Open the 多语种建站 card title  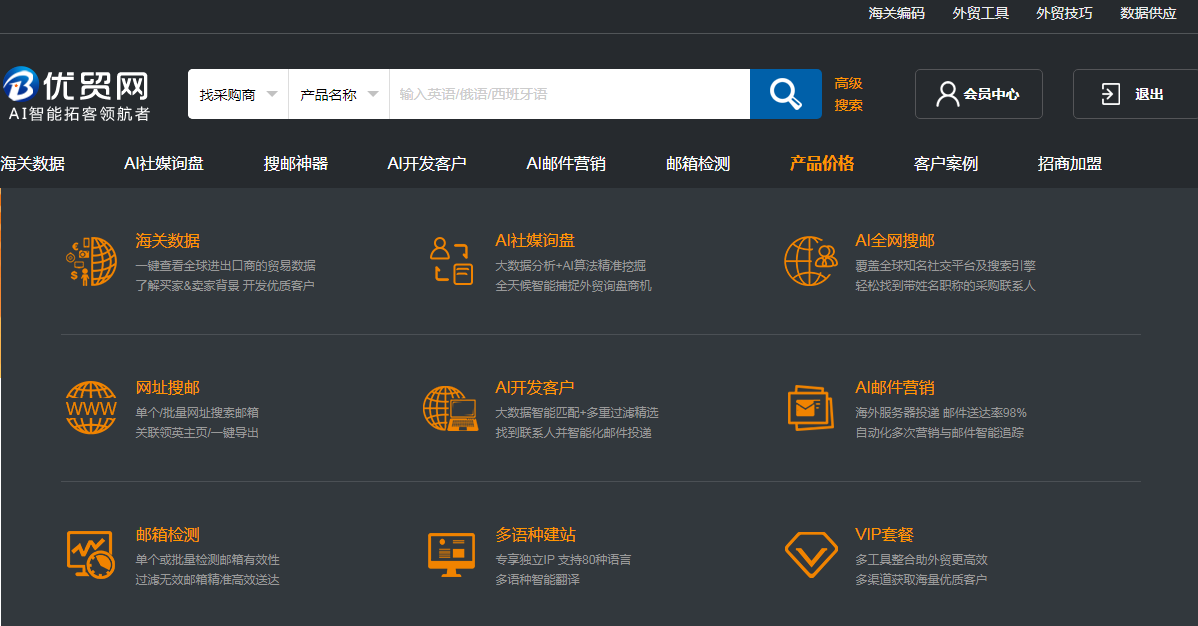coord(536,534)
